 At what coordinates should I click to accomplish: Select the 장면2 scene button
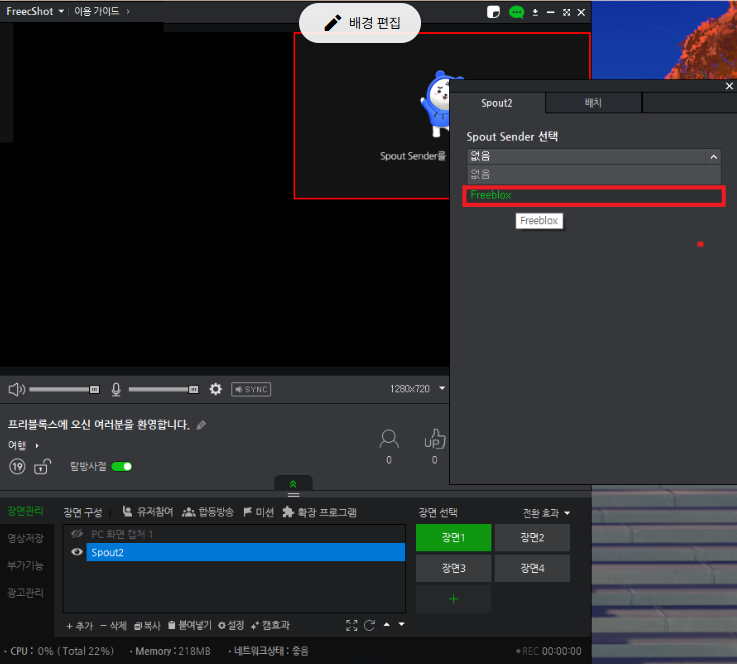pyautogui.click(x=531, y=538)
